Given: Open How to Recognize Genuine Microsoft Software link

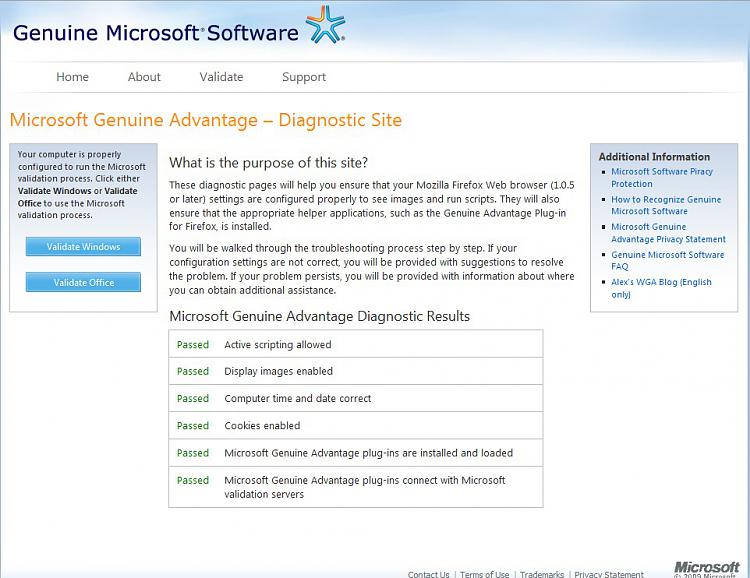Looking at the screenshot, I should click(x=666, y=205).
